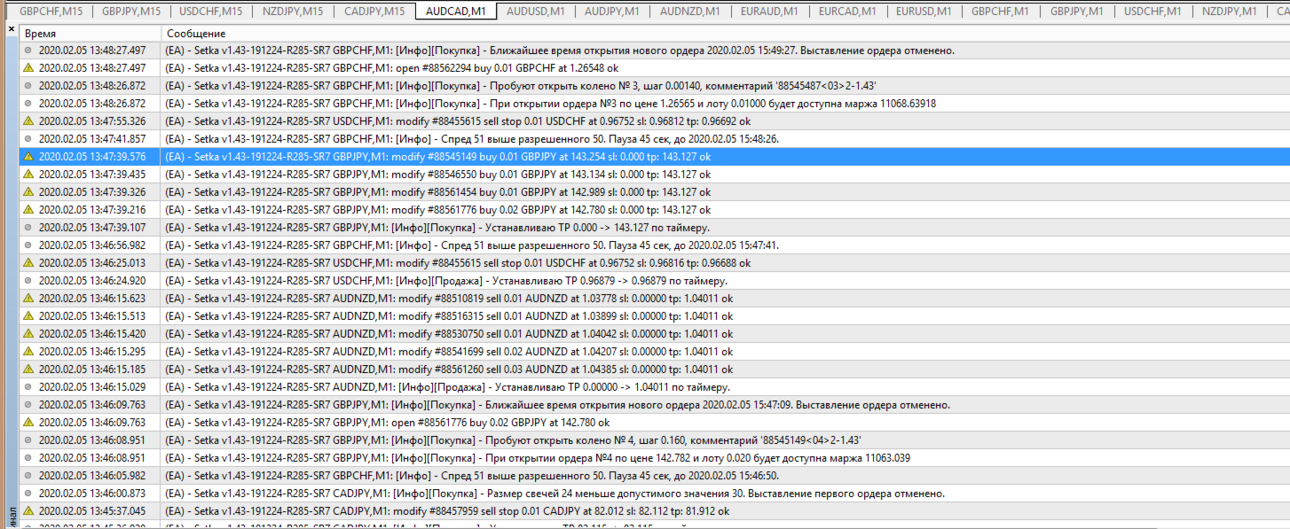Click message 'modify #88546550 buy 0.01 GBPJPY'
The height and width of the screenshot is (529, 1290).
coord(438,174)
